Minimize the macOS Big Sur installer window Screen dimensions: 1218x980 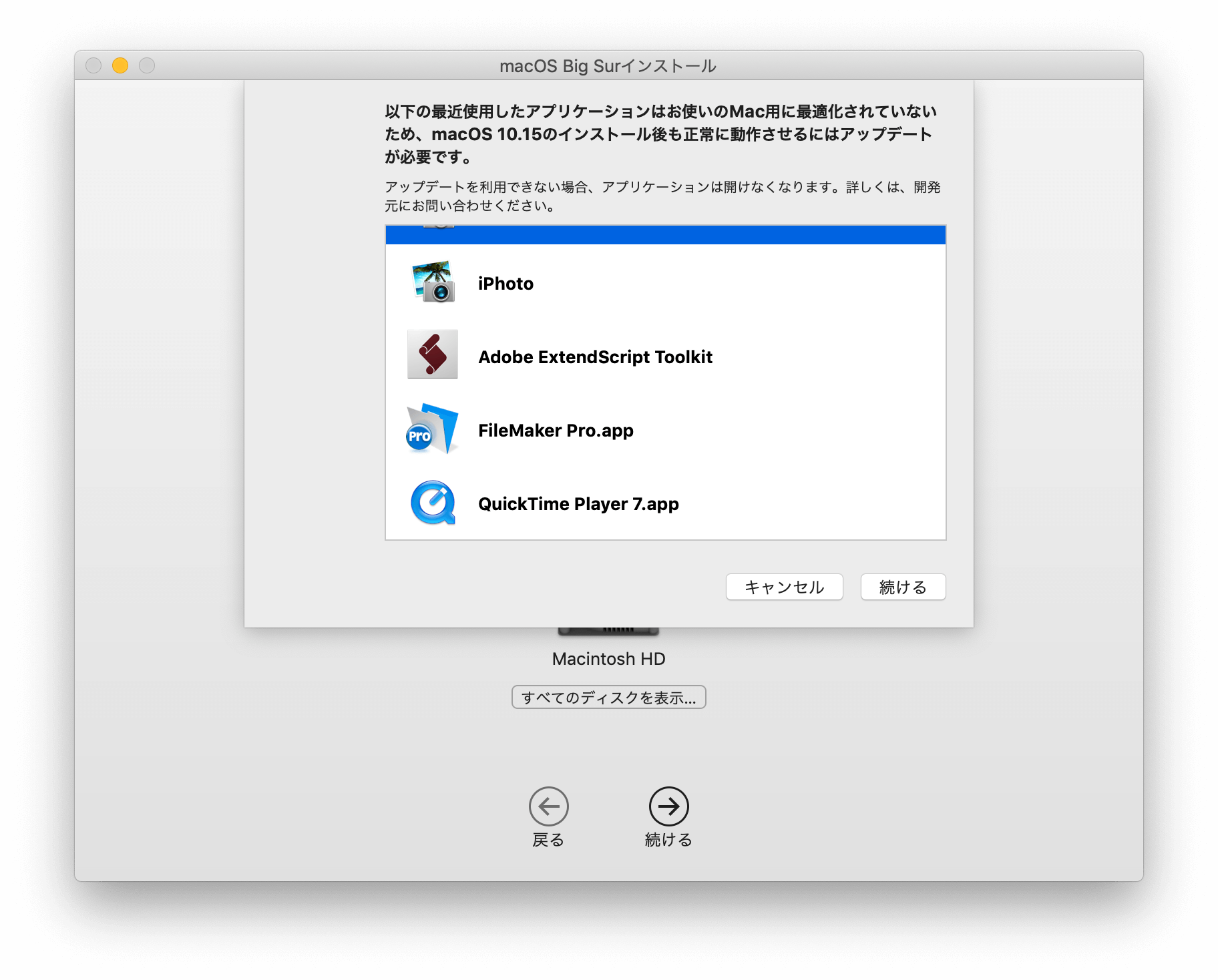point(120,65)
